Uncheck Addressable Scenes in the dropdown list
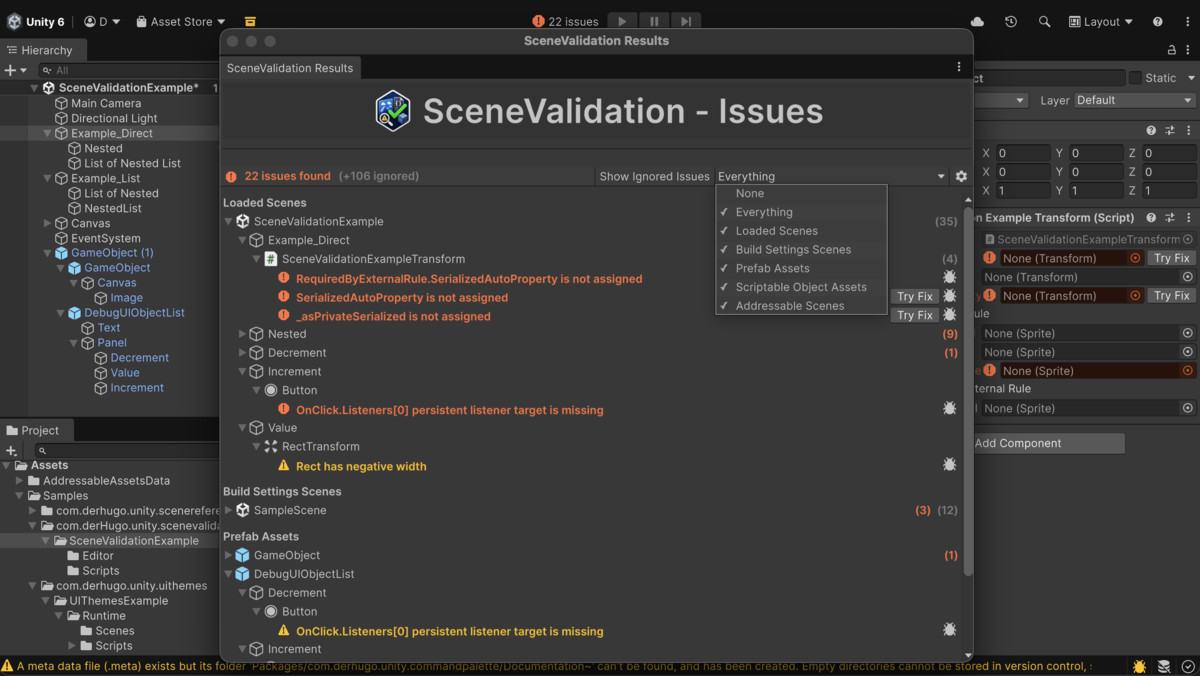The image size is (1200, 676). (801, 306)
